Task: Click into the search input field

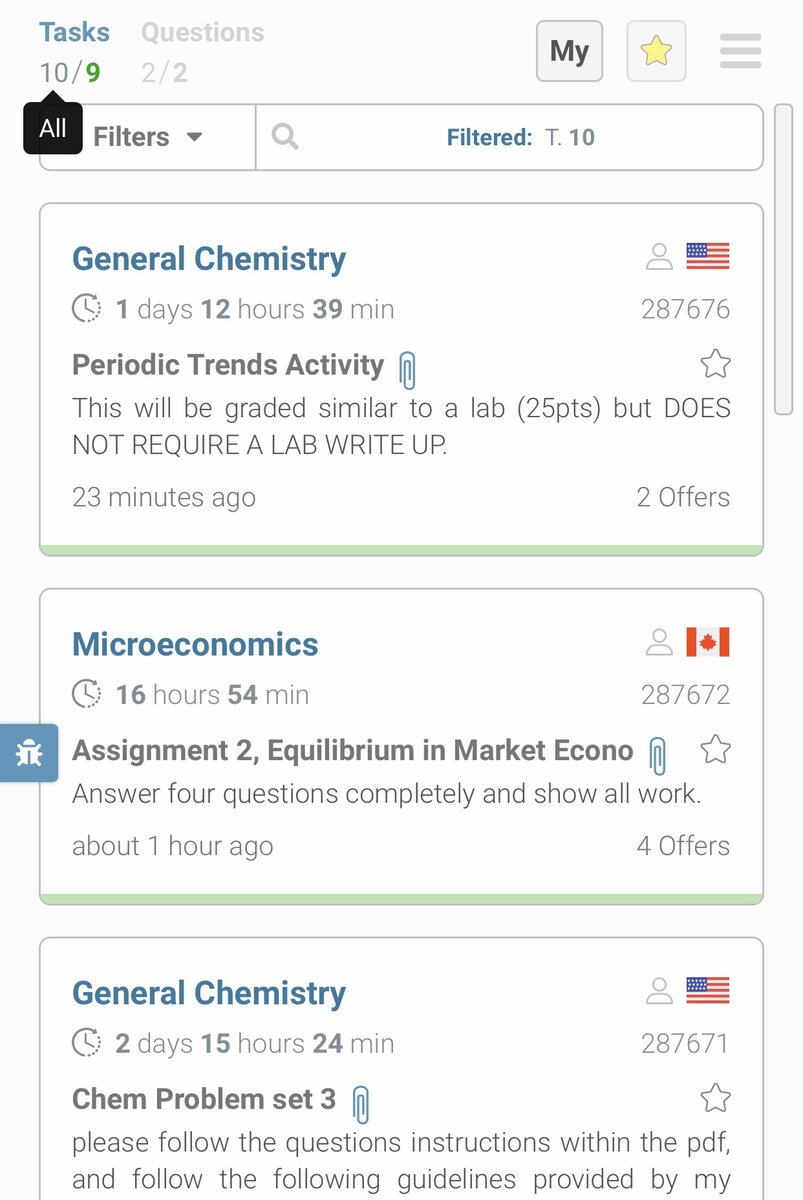Action: coord(510,137)
